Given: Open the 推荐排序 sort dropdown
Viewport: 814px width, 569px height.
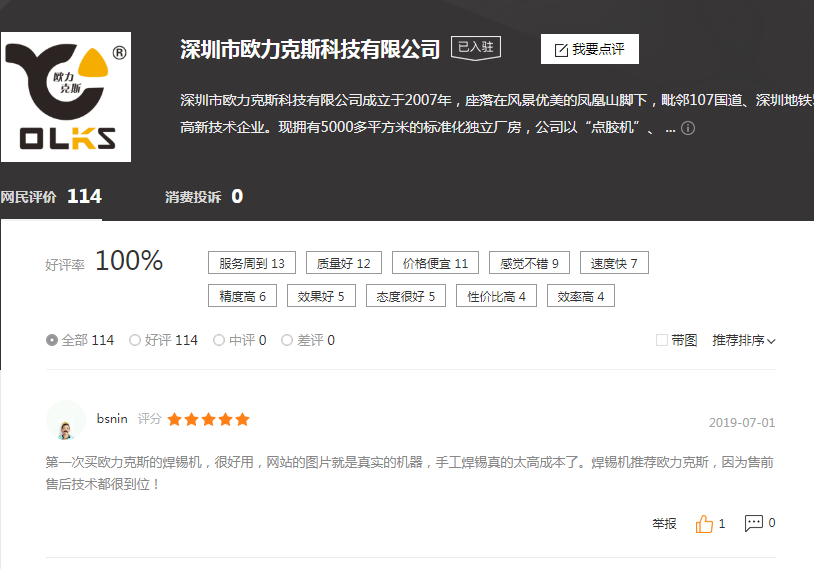Looking at the screenshot, I should (743, 340).
